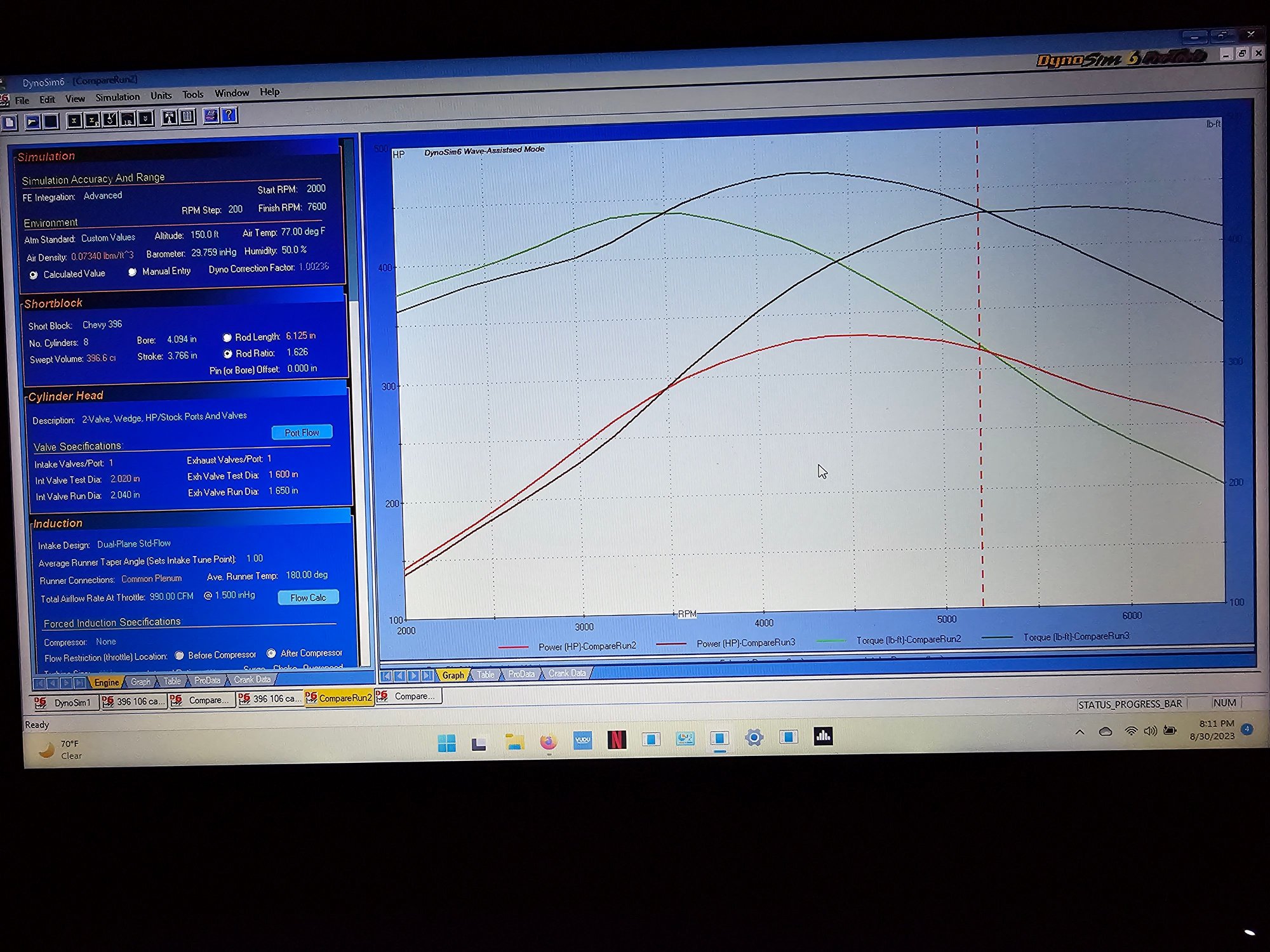The image size is (1270, 952).
Task: Click the New document toolbar icon
Action: click(x=10, y=122)
